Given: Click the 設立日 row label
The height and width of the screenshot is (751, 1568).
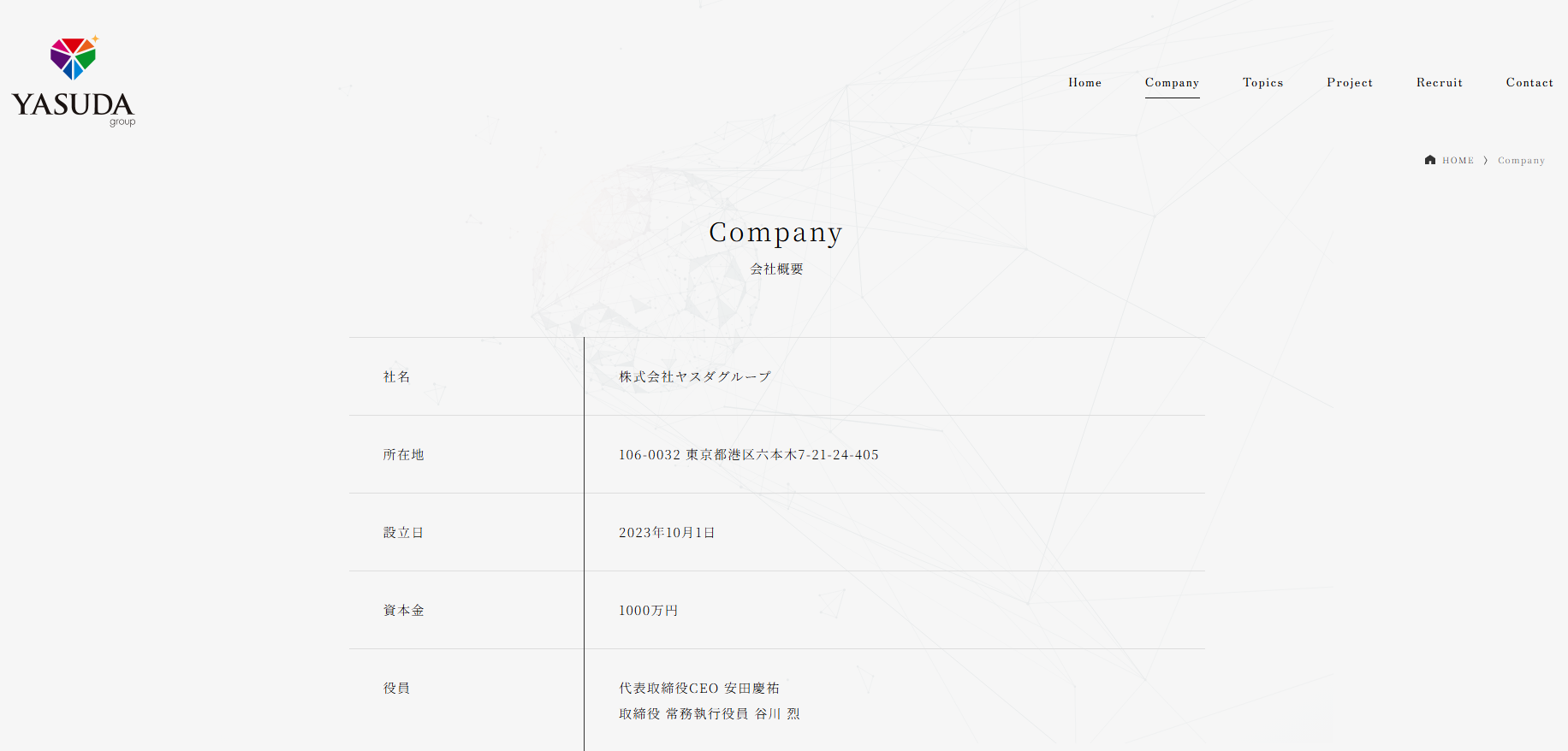Looking at the screenshot, I should 404,532.
